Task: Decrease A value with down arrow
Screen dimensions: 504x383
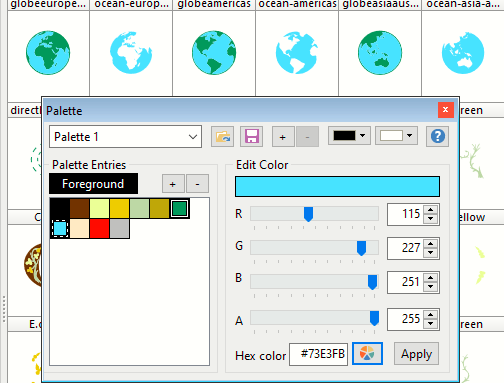Action: coord(431,324)
